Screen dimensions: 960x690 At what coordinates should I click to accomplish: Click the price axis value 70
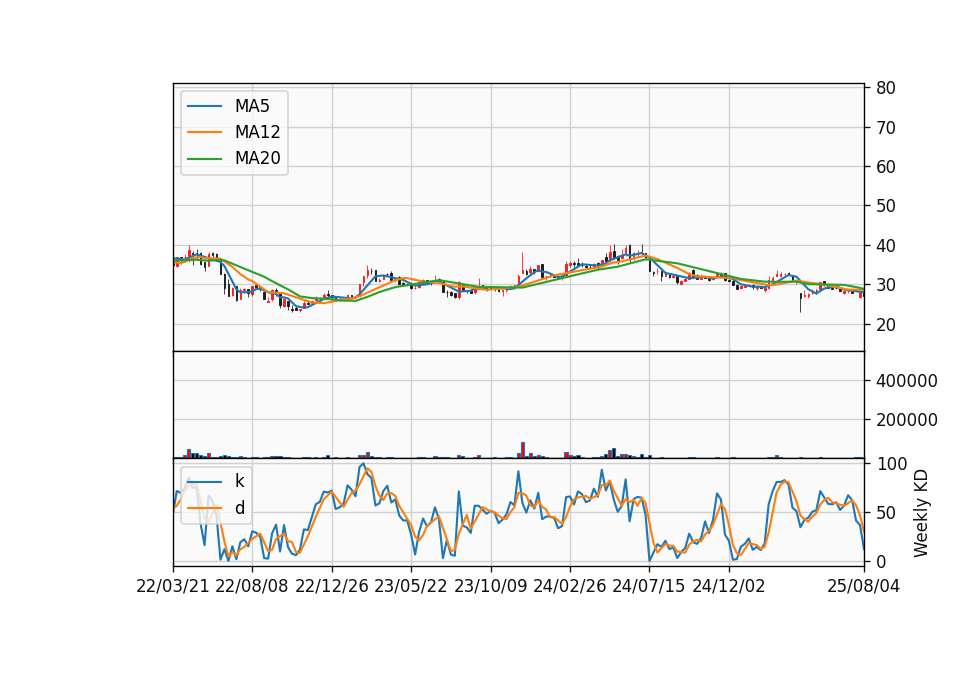[886, 128]
